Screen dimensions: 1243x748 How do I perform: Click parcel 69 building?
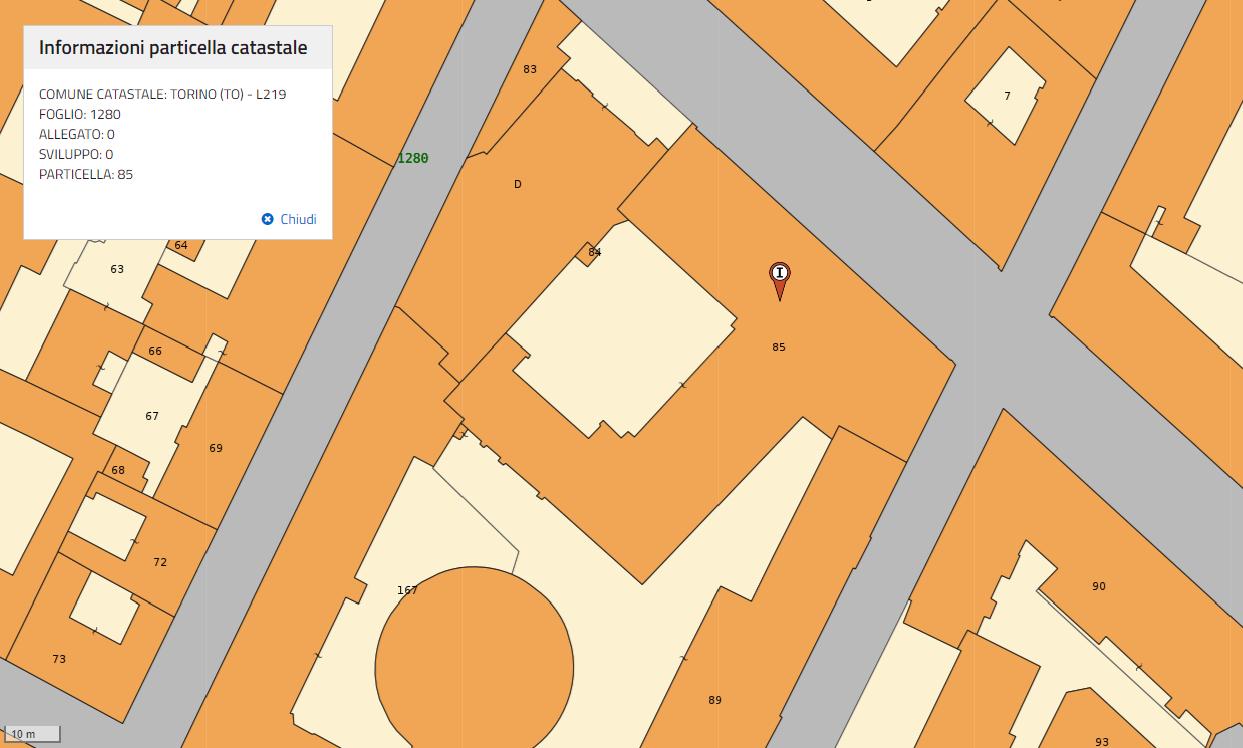[215, 448]
